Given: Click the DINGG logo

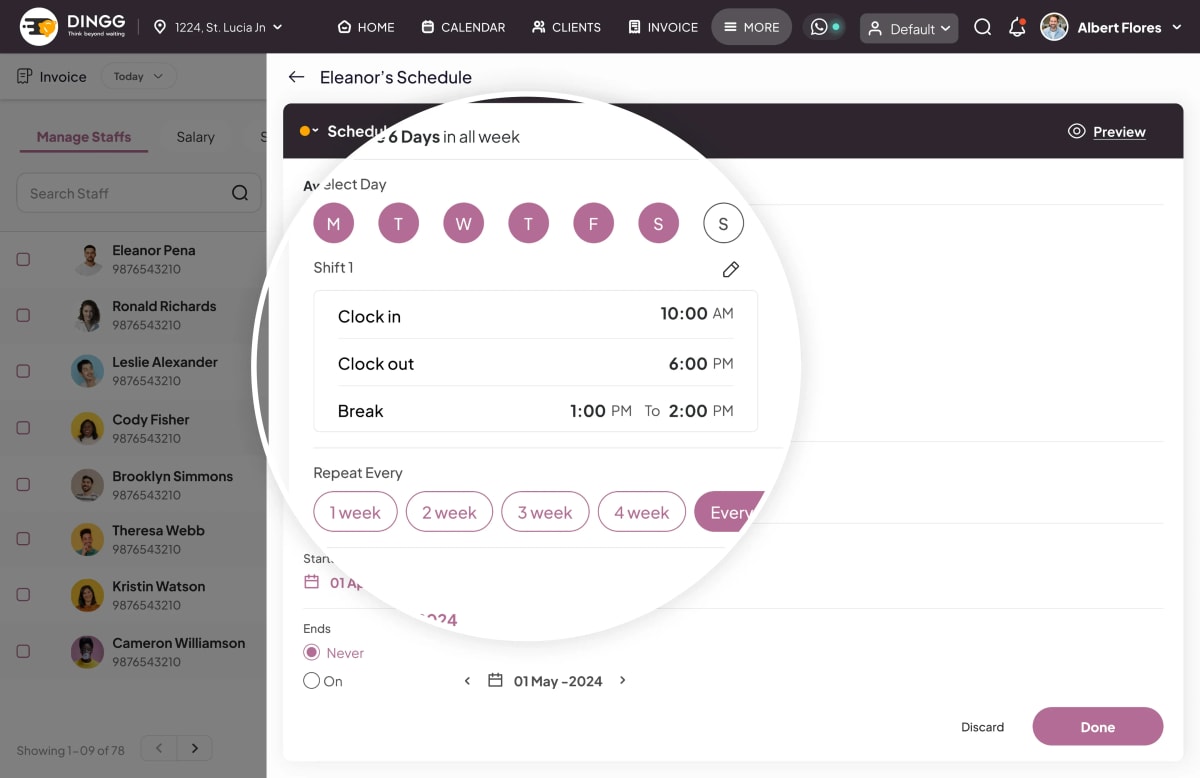Looking at the screenshot, I should 77,27.
